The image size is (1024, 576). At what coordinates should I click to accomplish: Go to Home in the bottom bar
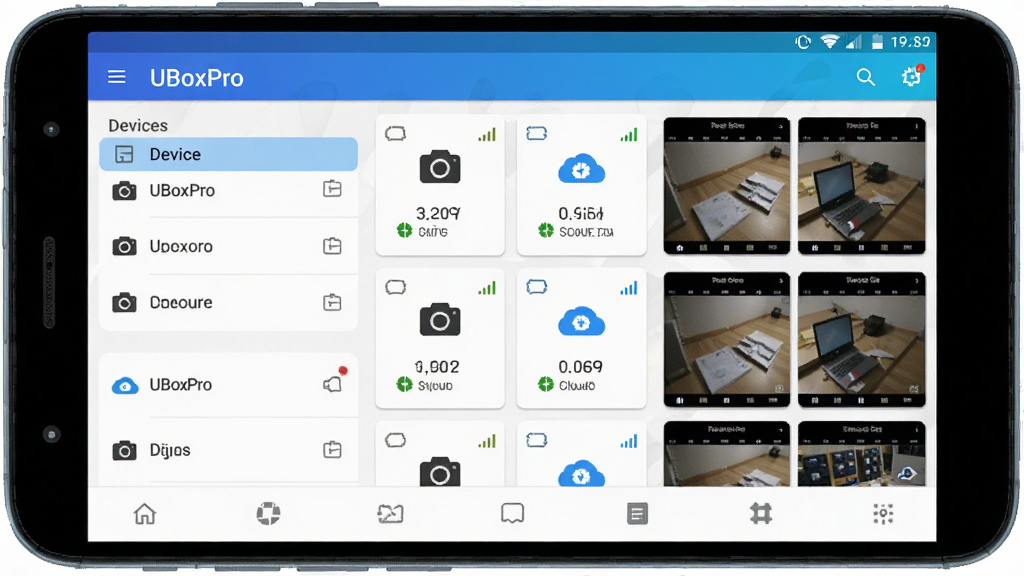pos(145,514)
